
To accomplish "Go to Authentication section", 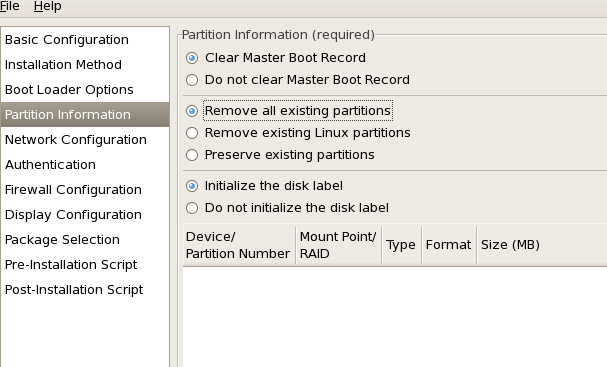I will click(x=85, y=165).
